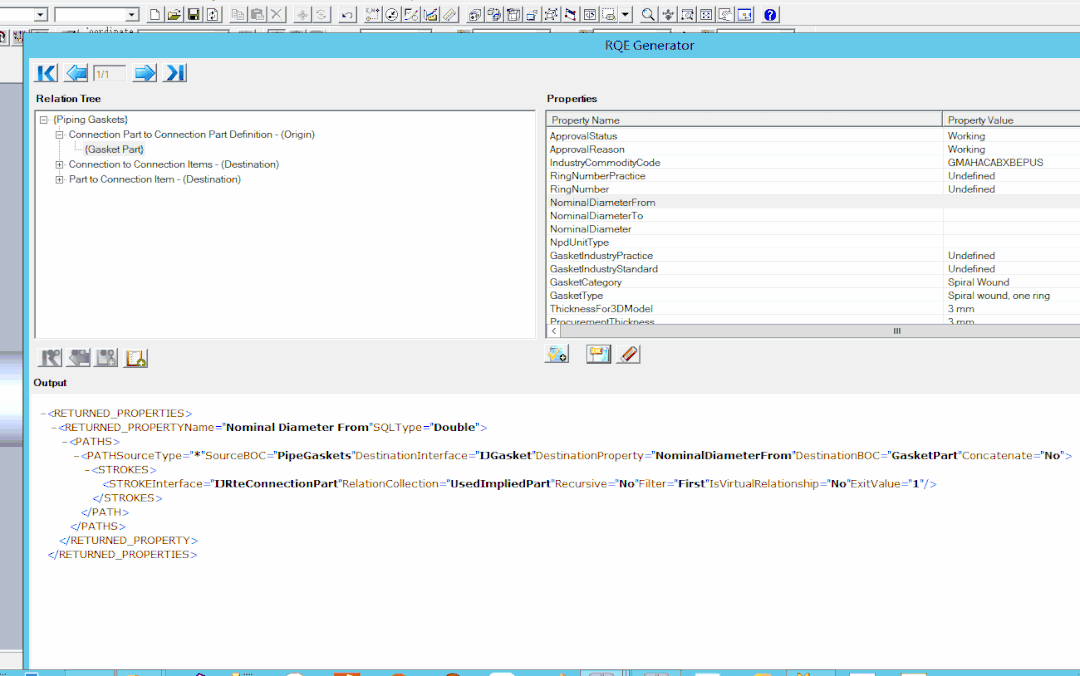Click the first gray icon below Relation Tree
This screenshot has width=1080, height=676.
click(50, 358)
